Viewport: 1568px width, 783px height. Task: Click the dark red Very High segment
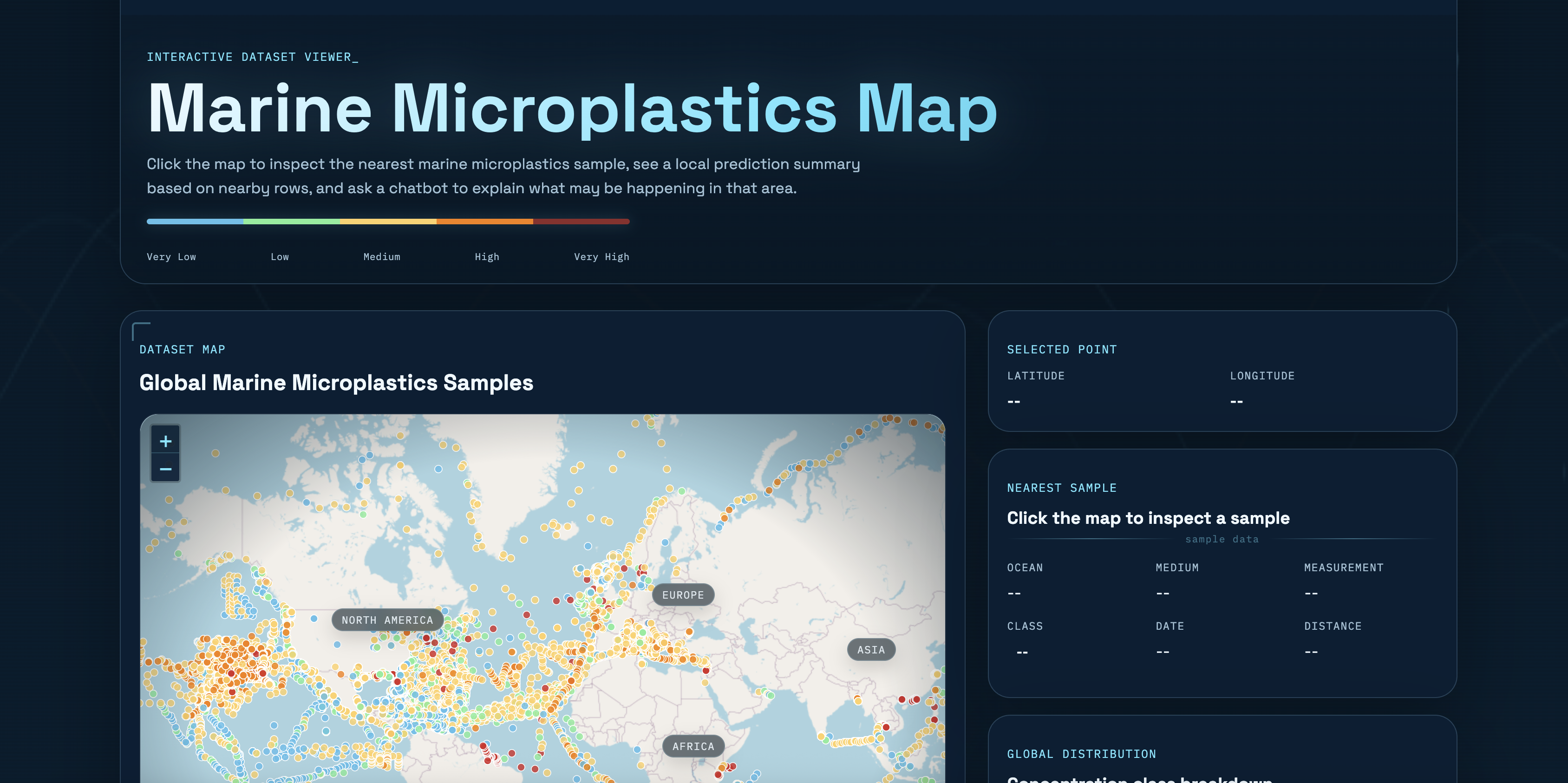pos(581,222)
